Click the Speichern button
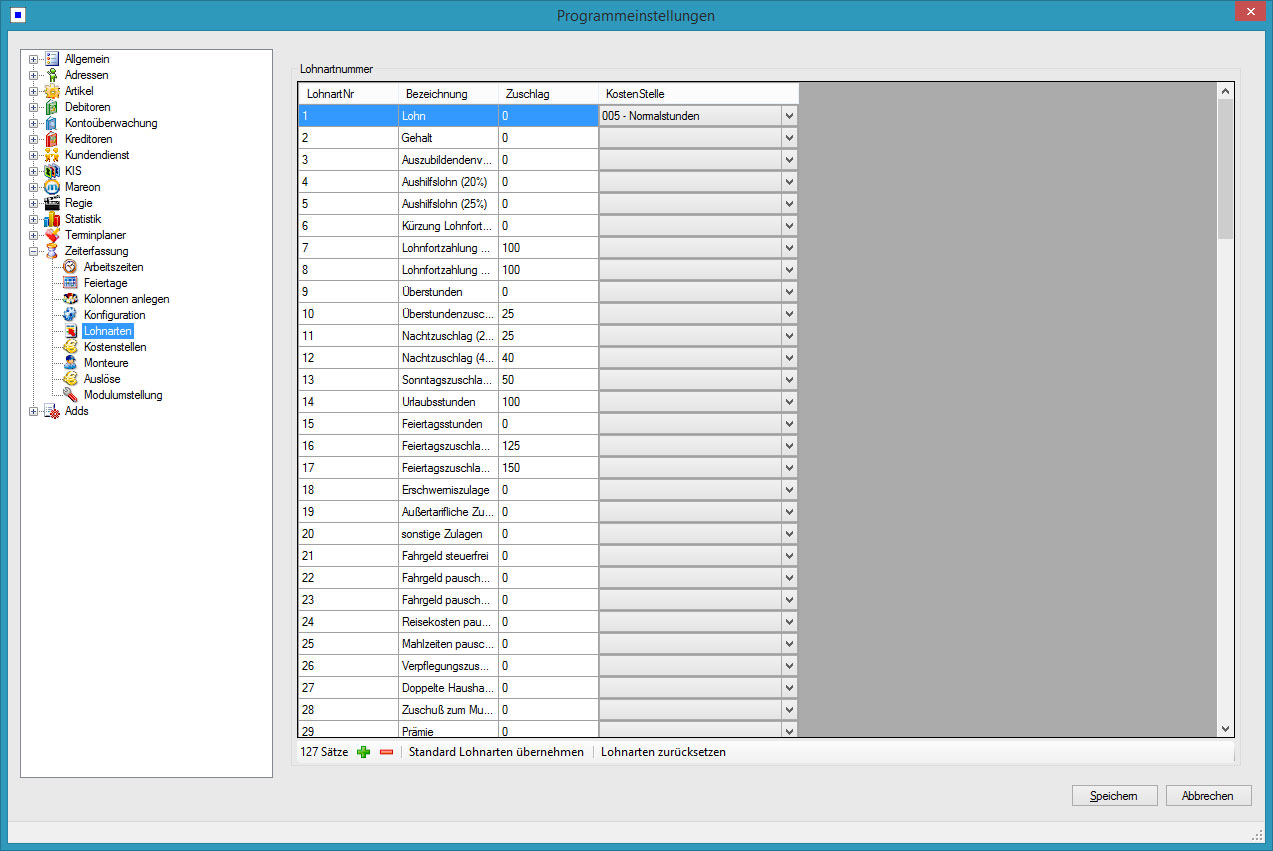The height and width of the screenshot is (851, 1273). pos(1114,796)
